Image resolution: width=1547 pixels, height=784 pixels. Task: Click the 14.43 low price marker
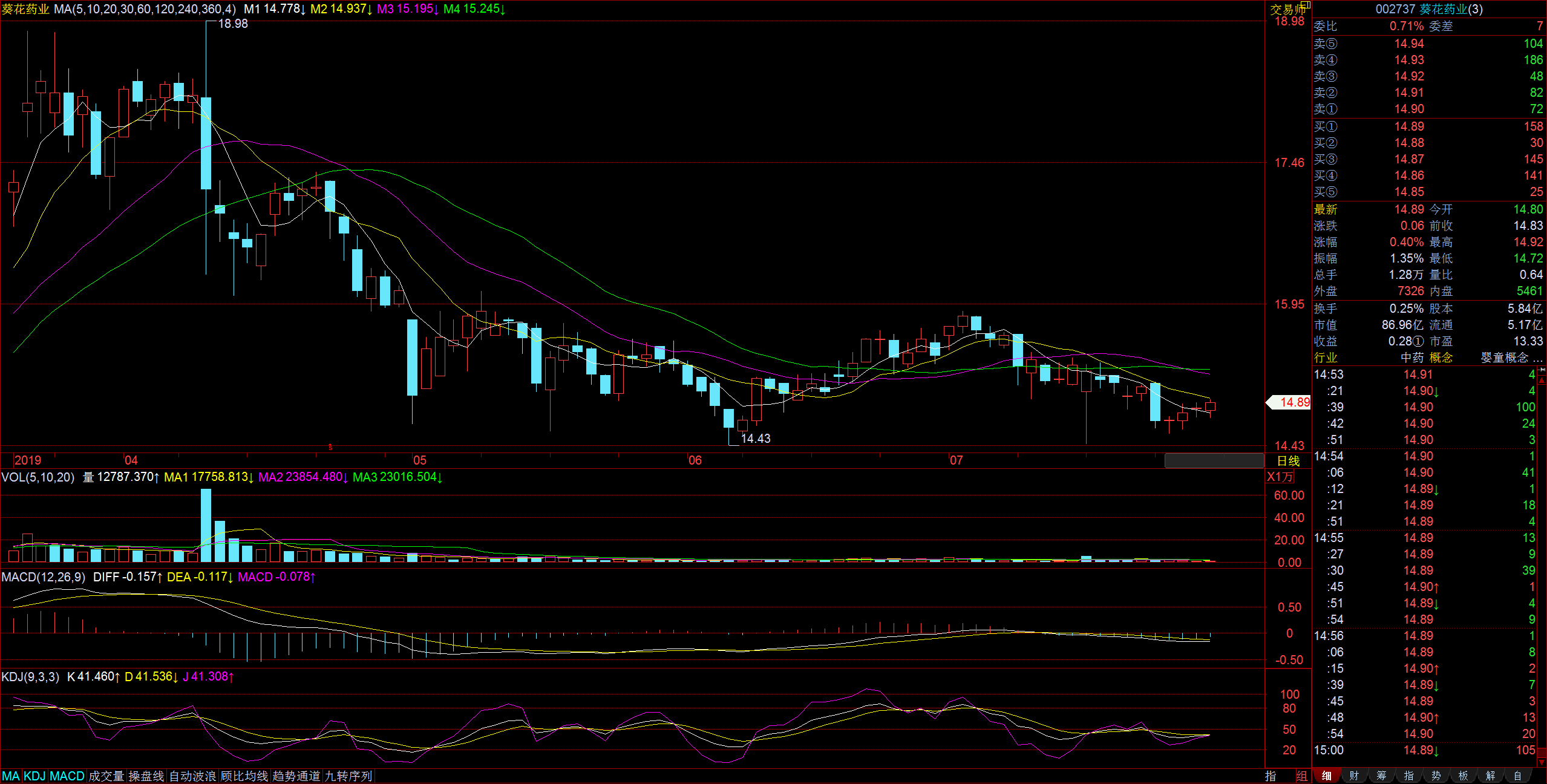[756, 439]
